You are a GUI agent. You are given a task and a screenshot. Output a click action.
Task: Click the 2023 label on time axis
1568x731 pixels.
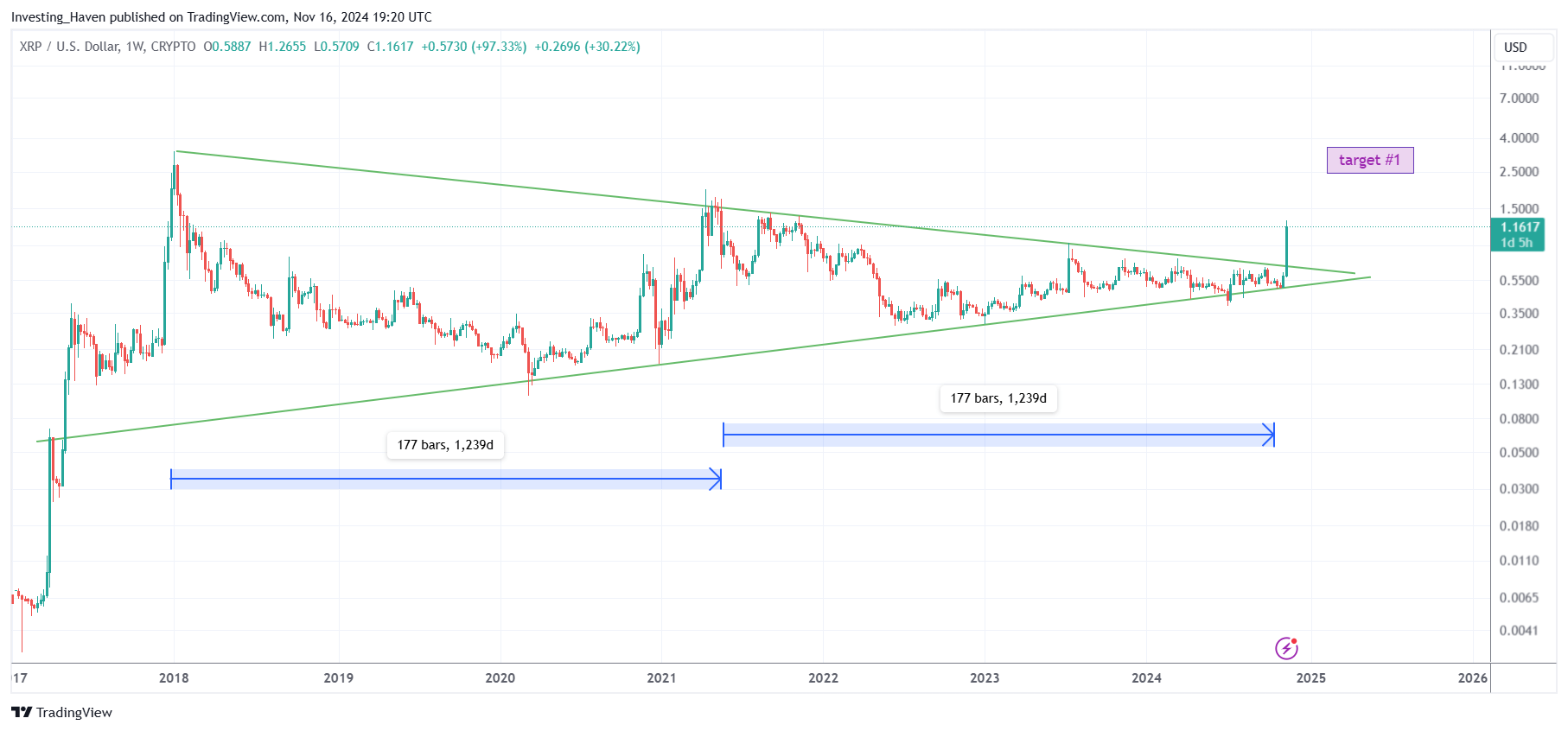click(x=985, y=678)
